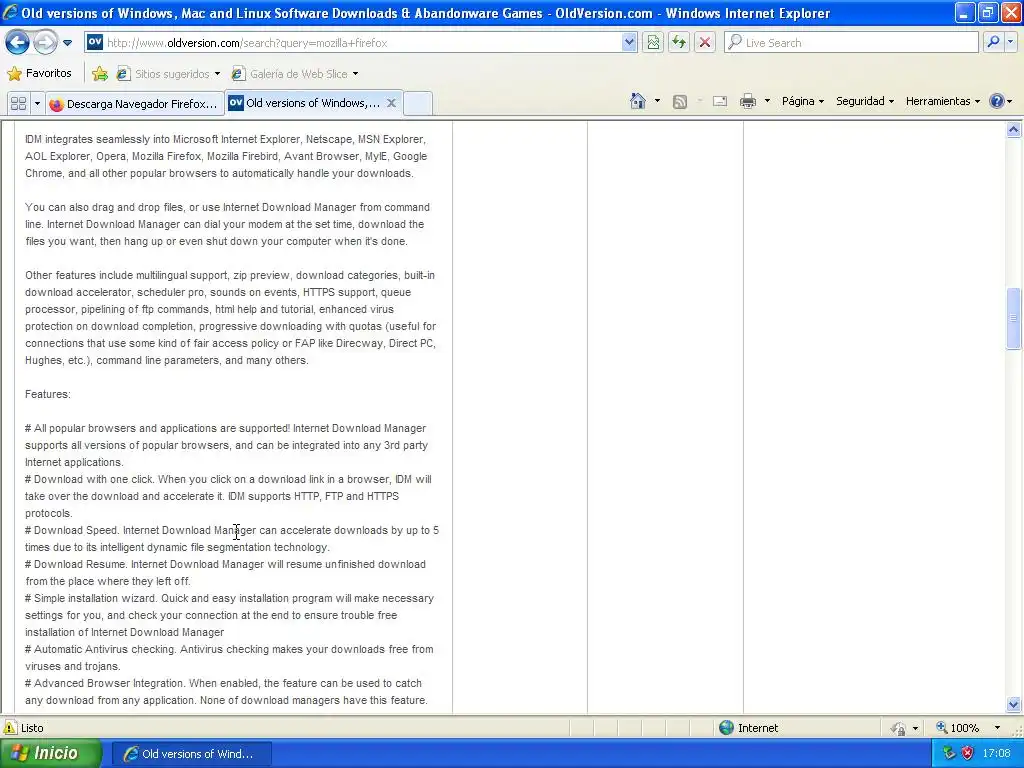This screenshot has width=1024, height=768.
Task: Click the RSS feeds icon
Action: pos(680,102)
